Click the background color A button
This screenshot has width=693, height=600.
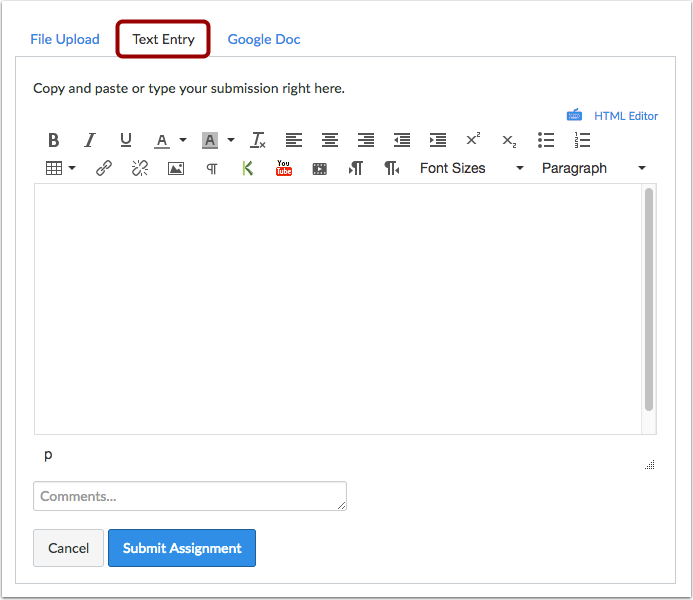pos(210,141)
